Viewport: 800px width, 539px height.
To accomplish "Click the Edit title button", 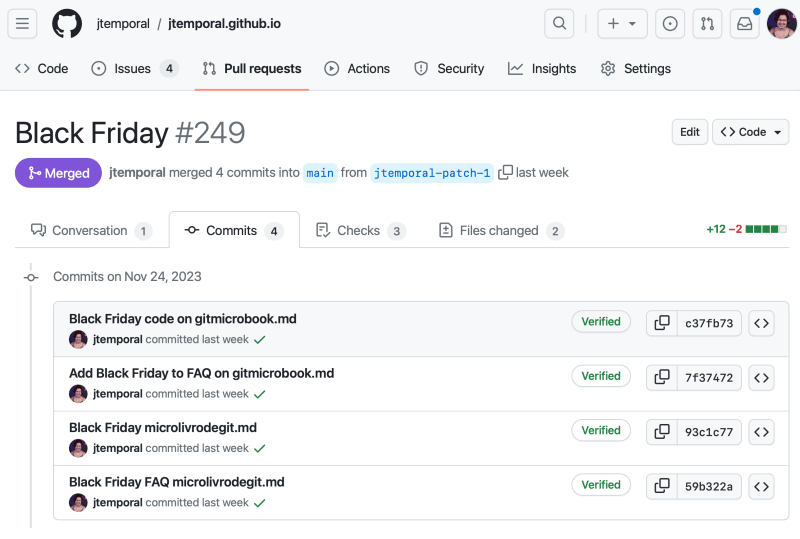I will tap(690, 132).
